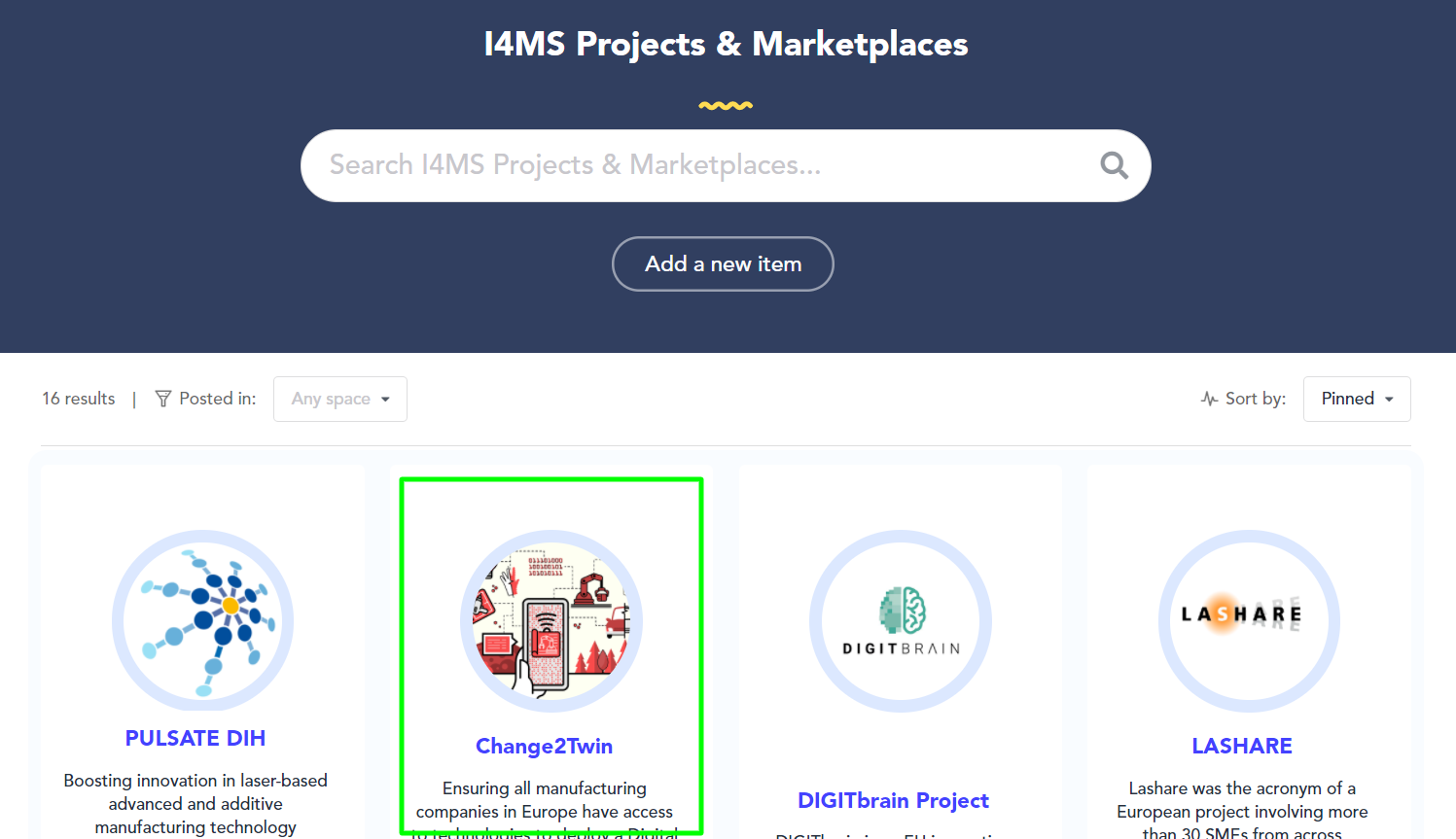Click the filter funnel icon
Screen dimensions: 1456x839
point(163,399)
